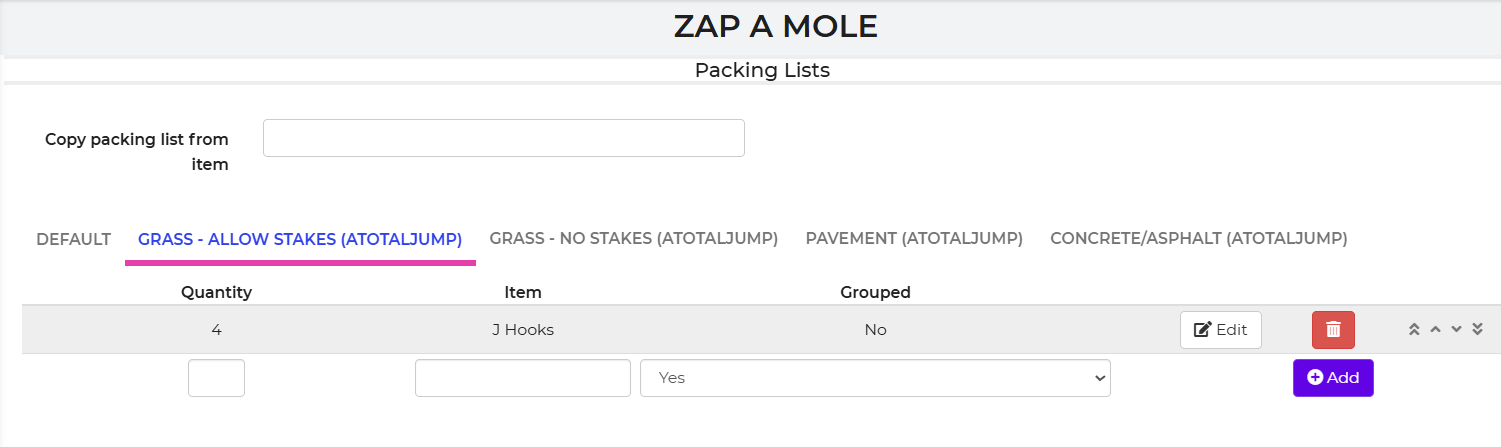This screenshot has width=1501, height=447.
Task: Move J Hooks row up one position
Action: pos(1435,330)
